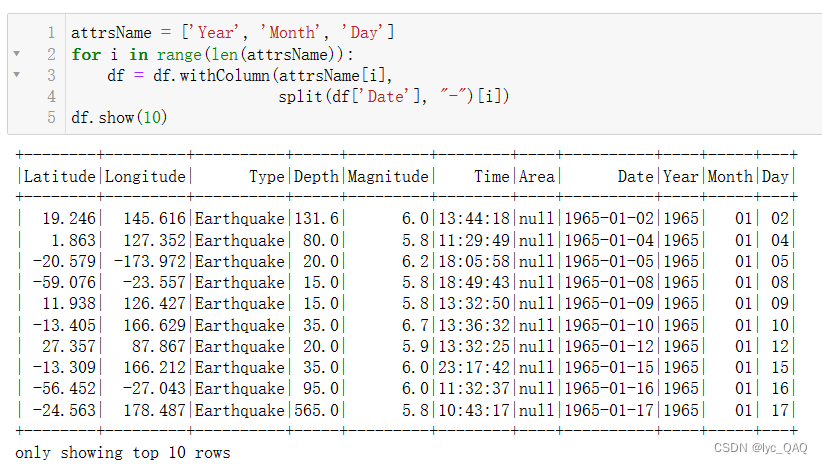
Task: Click 'only showing top 10 rows' text
Action: (x=123, y=452)
